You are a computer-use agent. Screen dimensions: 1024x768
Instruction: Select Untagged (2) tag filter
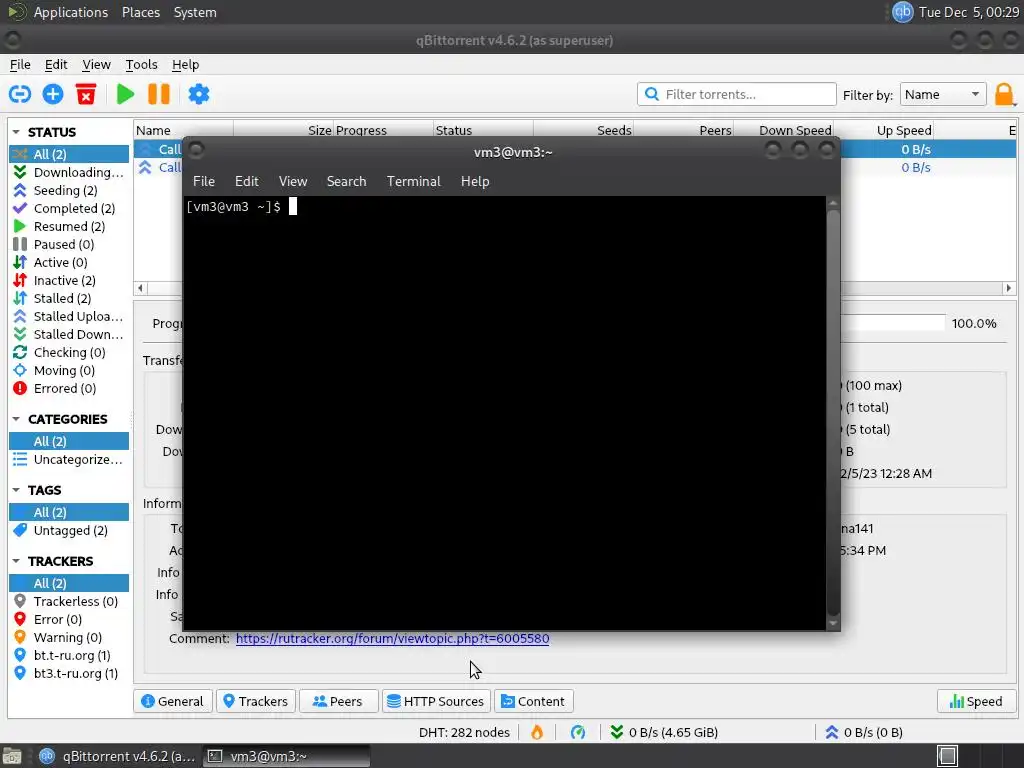(x=69, y=530)
